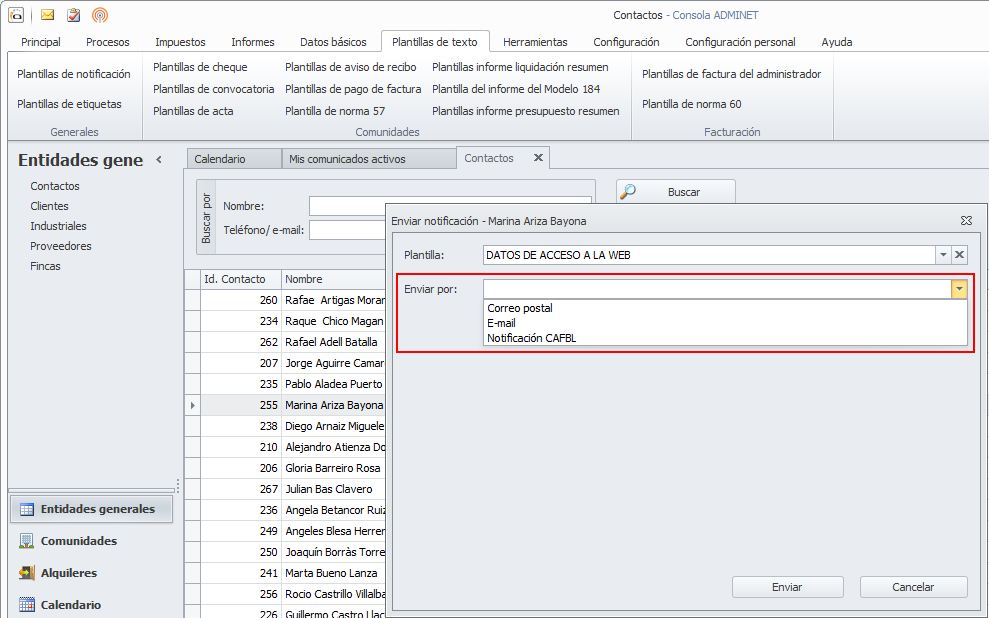989x618 pixels.
Task: Collapse the Entidades generales side panel
Action: pyautogui.click(x=159, y=160)
